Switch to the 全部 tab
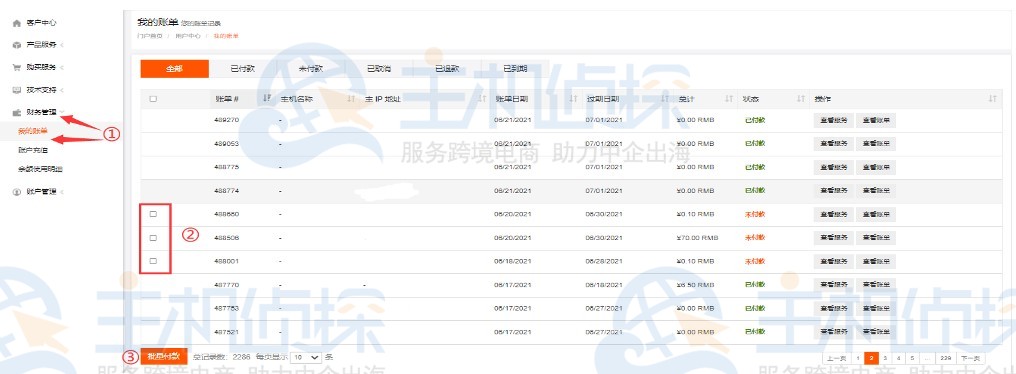 pos(175,69)
